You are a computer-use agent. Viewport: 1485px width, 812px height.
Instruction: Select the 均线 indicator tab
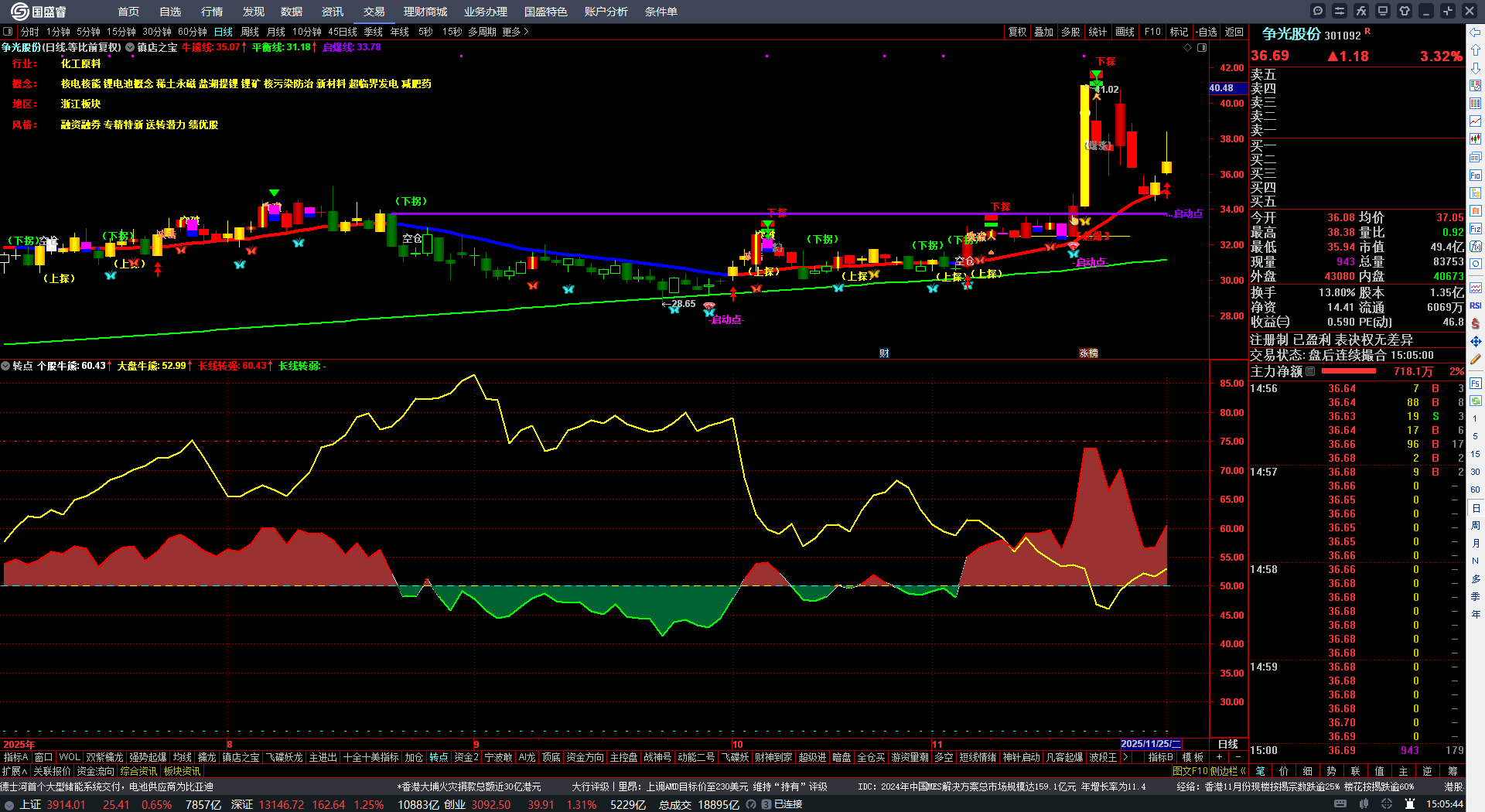coord(183,757)
